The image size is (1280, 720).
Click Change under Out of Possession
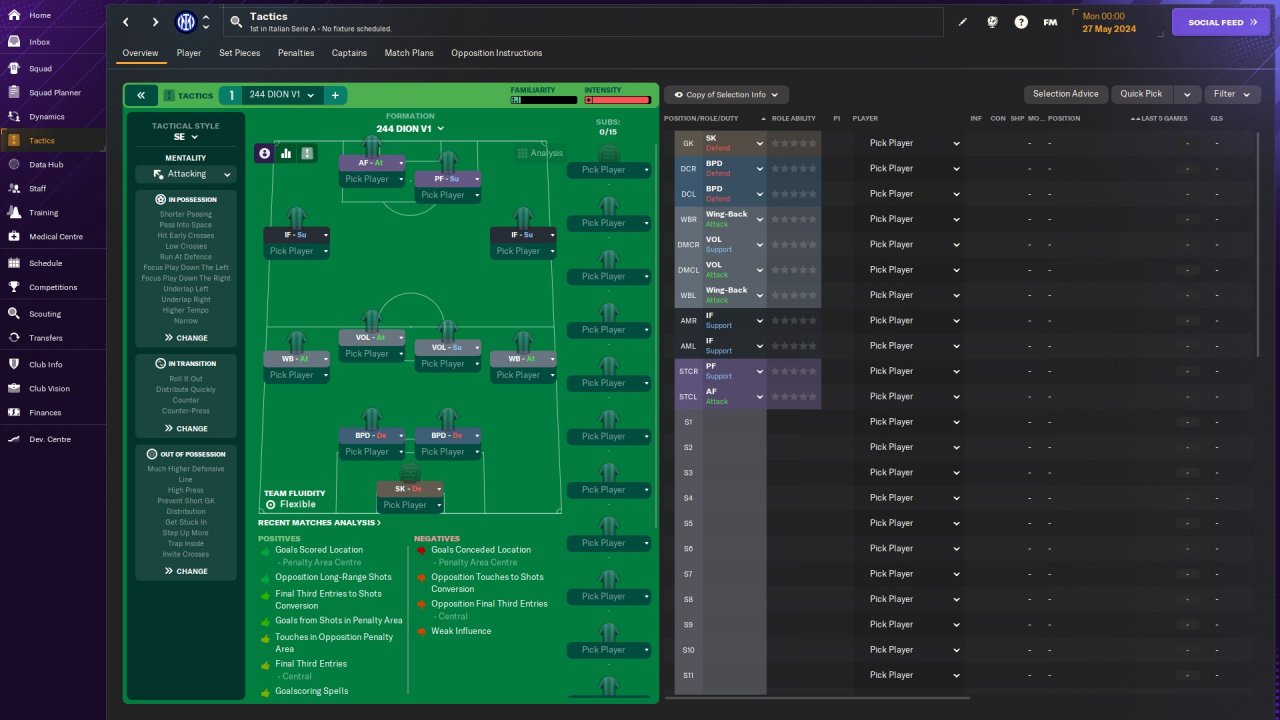coord(186,571)
